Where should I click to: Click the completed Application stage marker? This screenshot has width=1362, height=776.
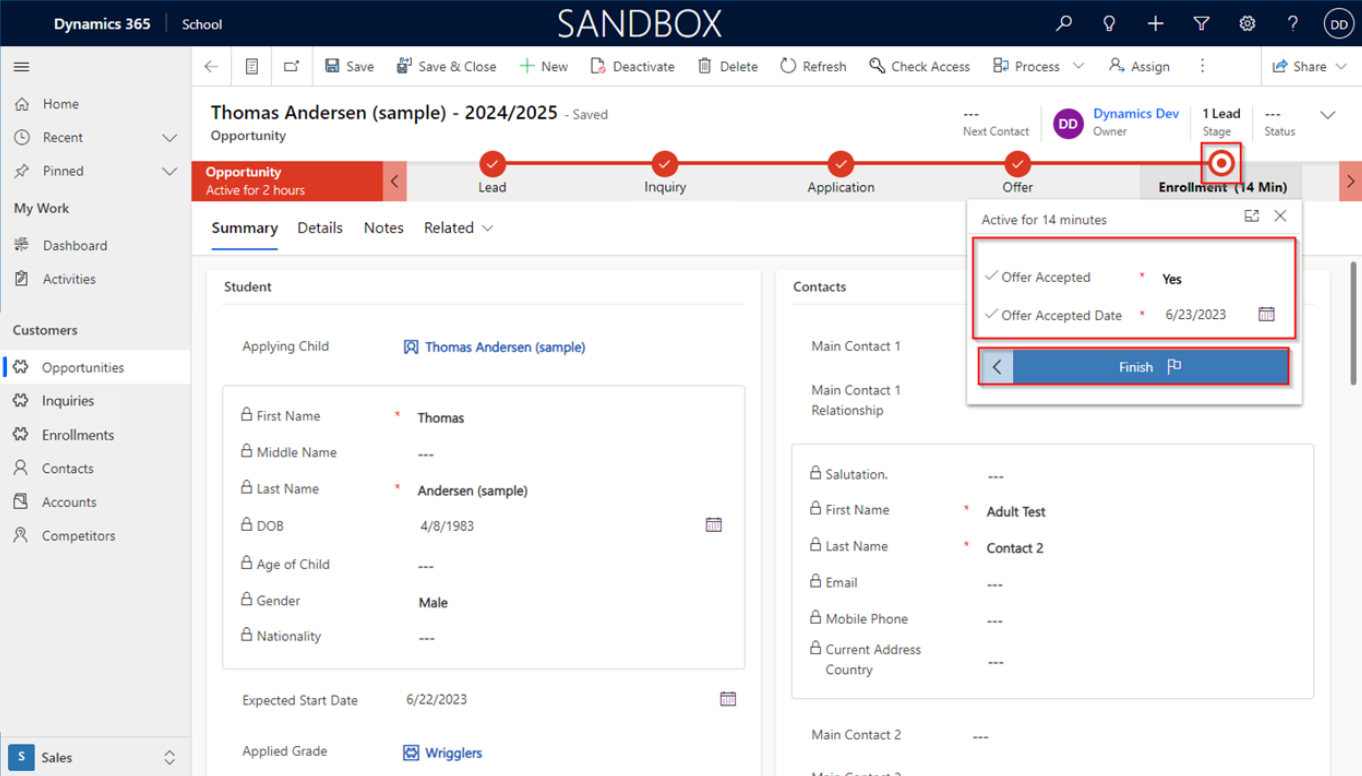click(841, 163)
